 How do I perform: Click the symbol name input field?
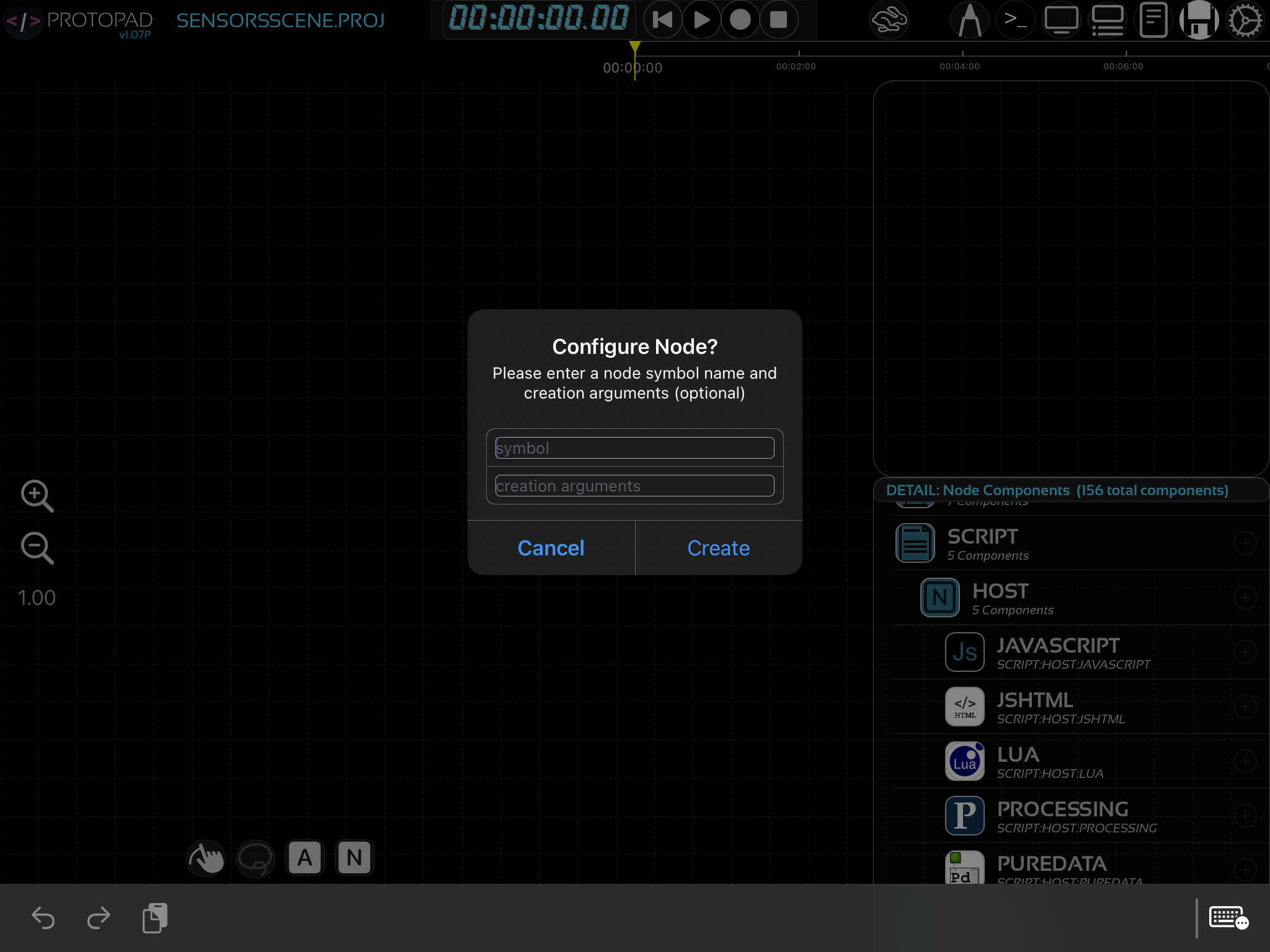[634, 448]
